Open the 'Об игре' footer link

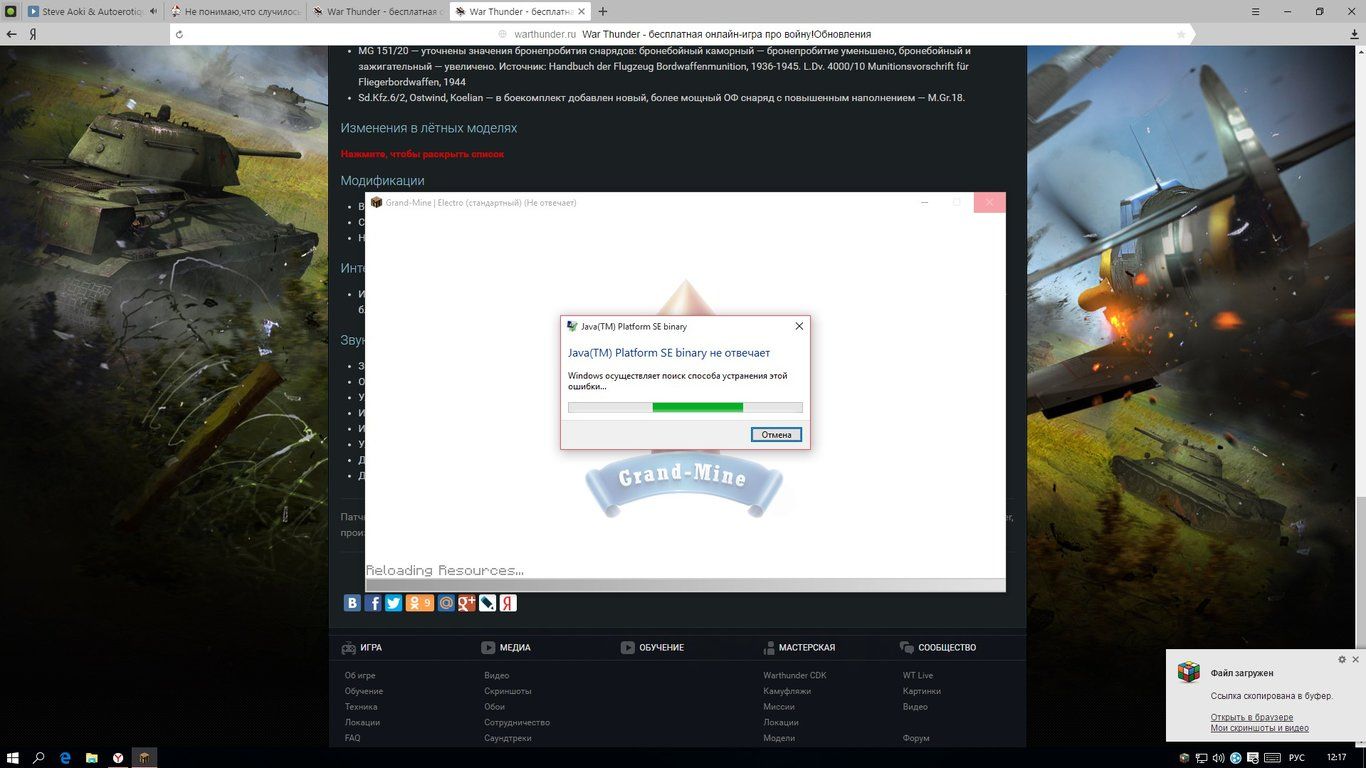pos(360,675)
